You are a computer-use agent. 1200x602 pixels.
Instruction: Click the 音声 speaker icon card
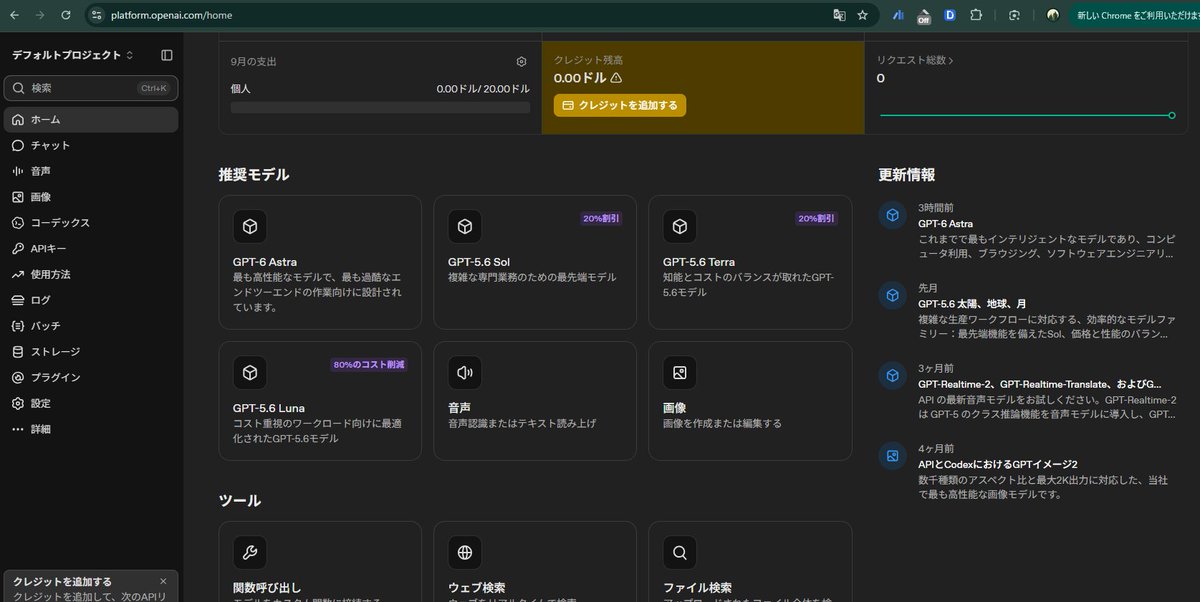465,373
